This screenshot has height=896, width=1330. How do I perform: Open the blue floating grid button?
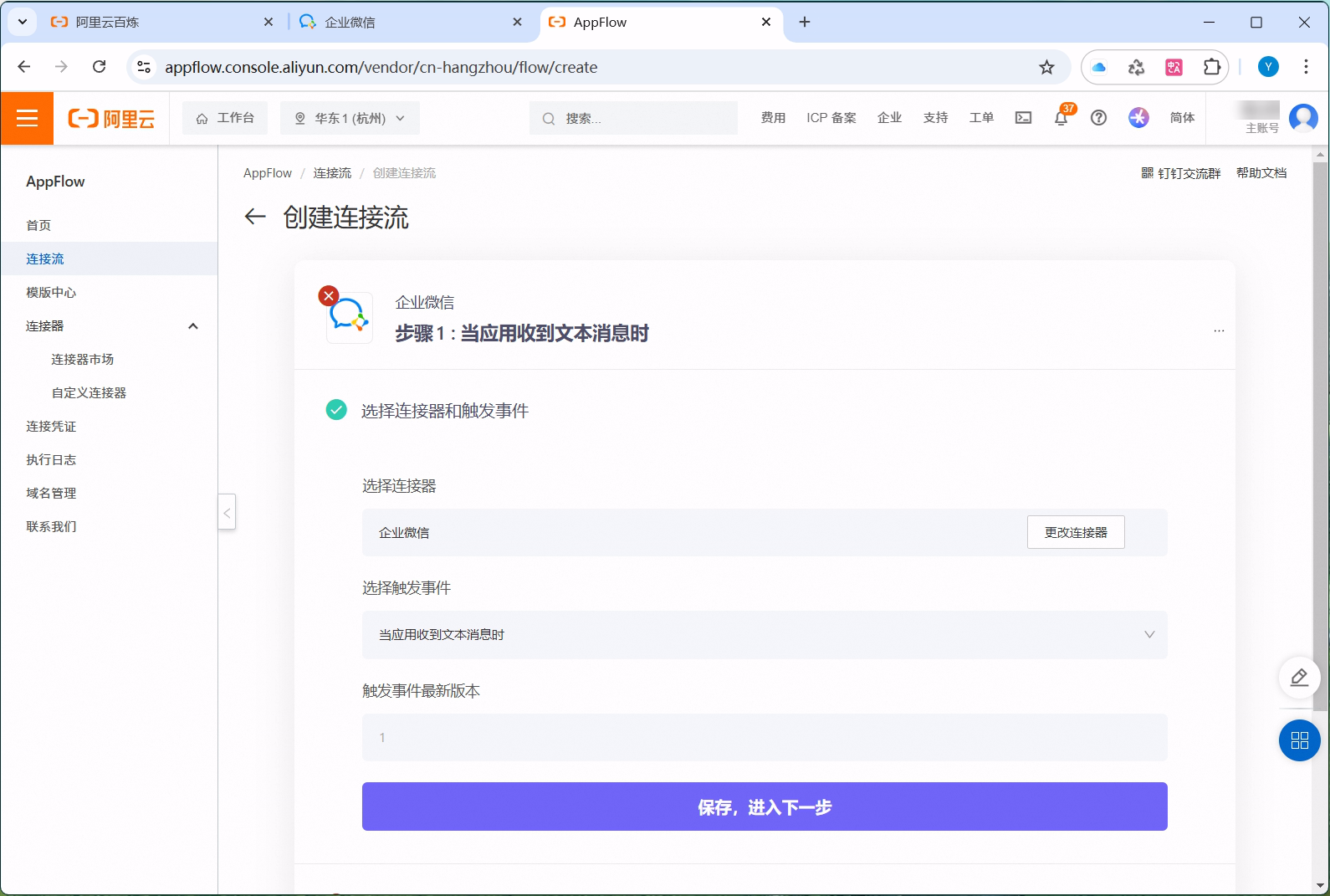(x=1299, y=740)
